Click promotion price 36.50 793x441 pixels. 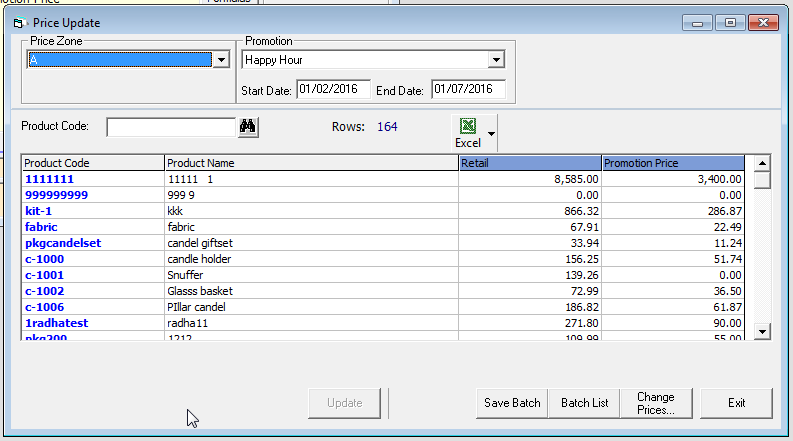[728, 291]
